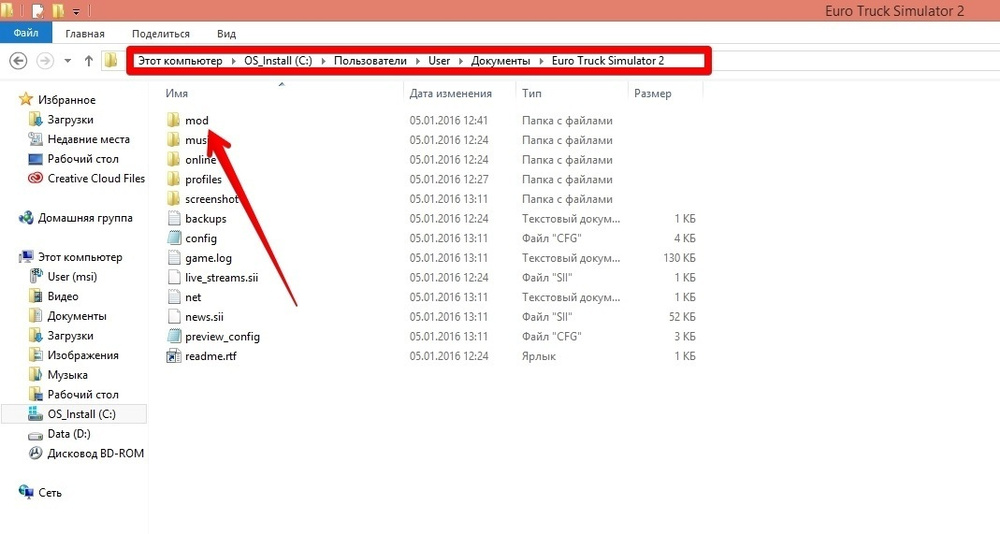Image resolution: width=1000 pixels, height=534 pixels.
Task: Open the Файл menu tab
Action: point(26,33)
